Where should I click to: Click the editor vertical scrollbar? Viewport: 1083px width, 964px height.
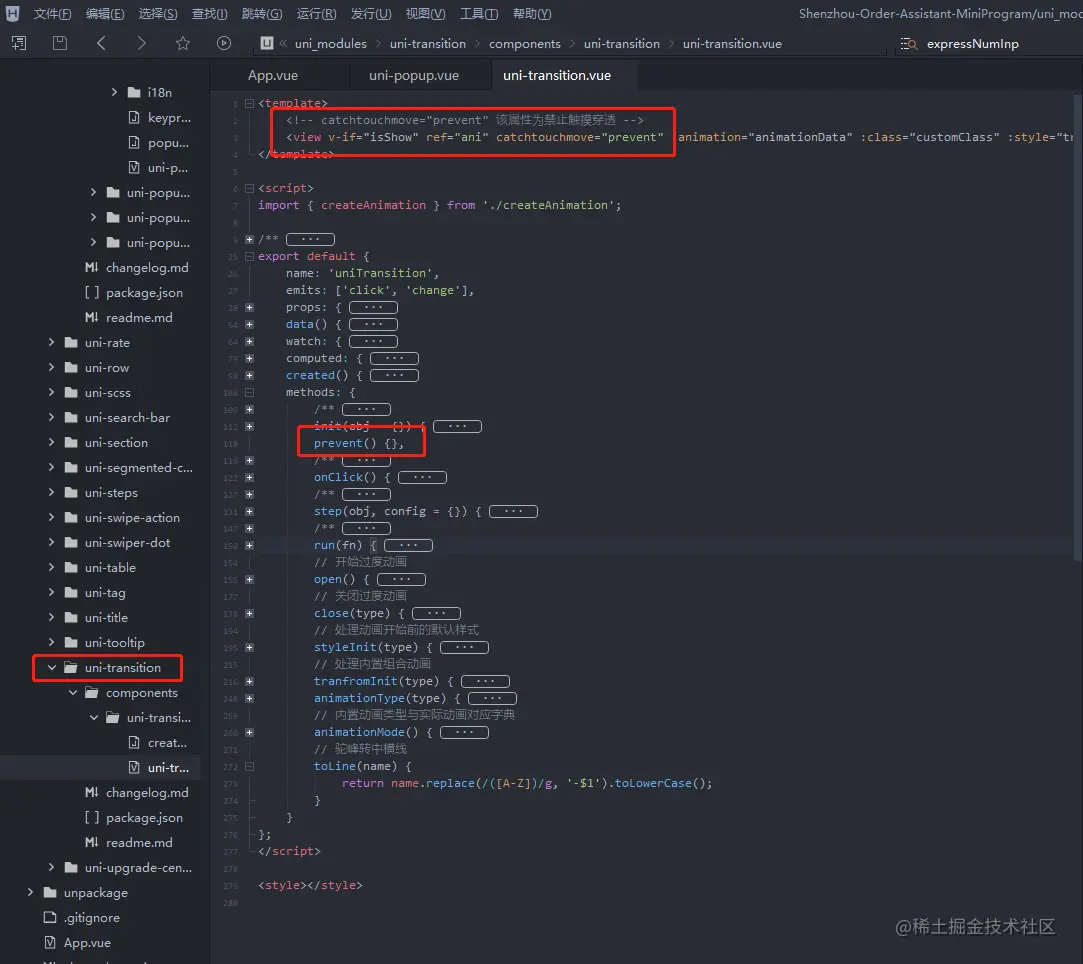(x=1077, y=327)
